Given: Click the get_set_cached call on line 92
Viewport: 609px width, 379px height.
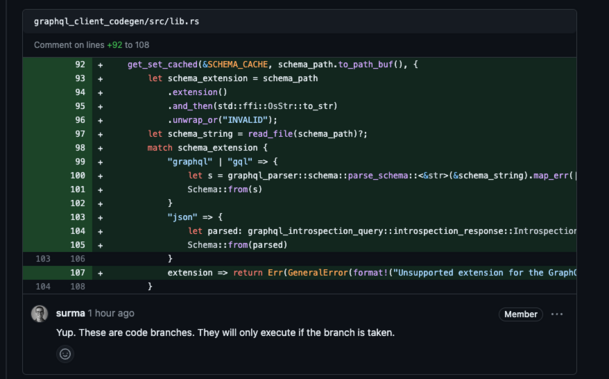Looking at the screenshot, I should 162,64.
